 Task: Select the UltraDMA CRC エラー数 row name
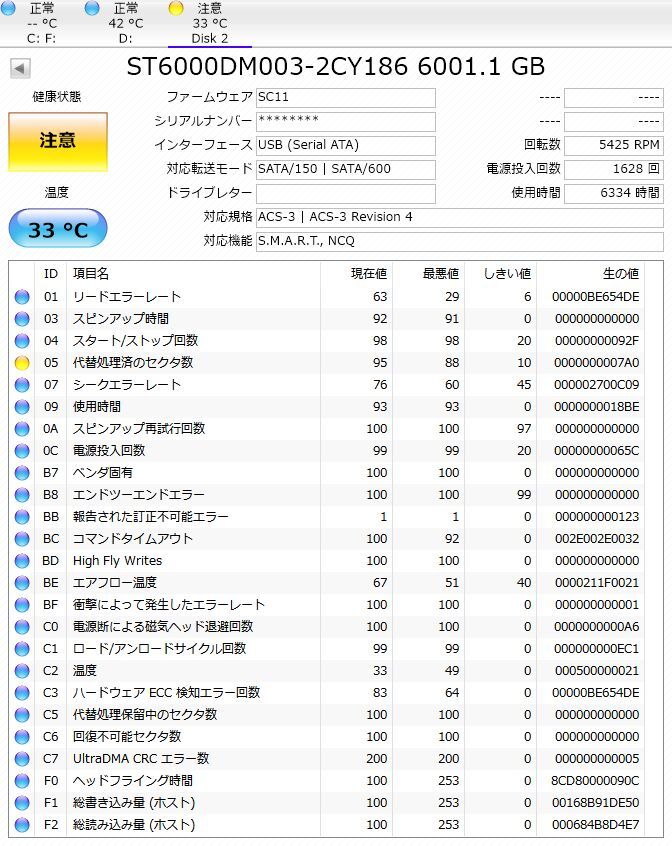click(x=141, y=759)
